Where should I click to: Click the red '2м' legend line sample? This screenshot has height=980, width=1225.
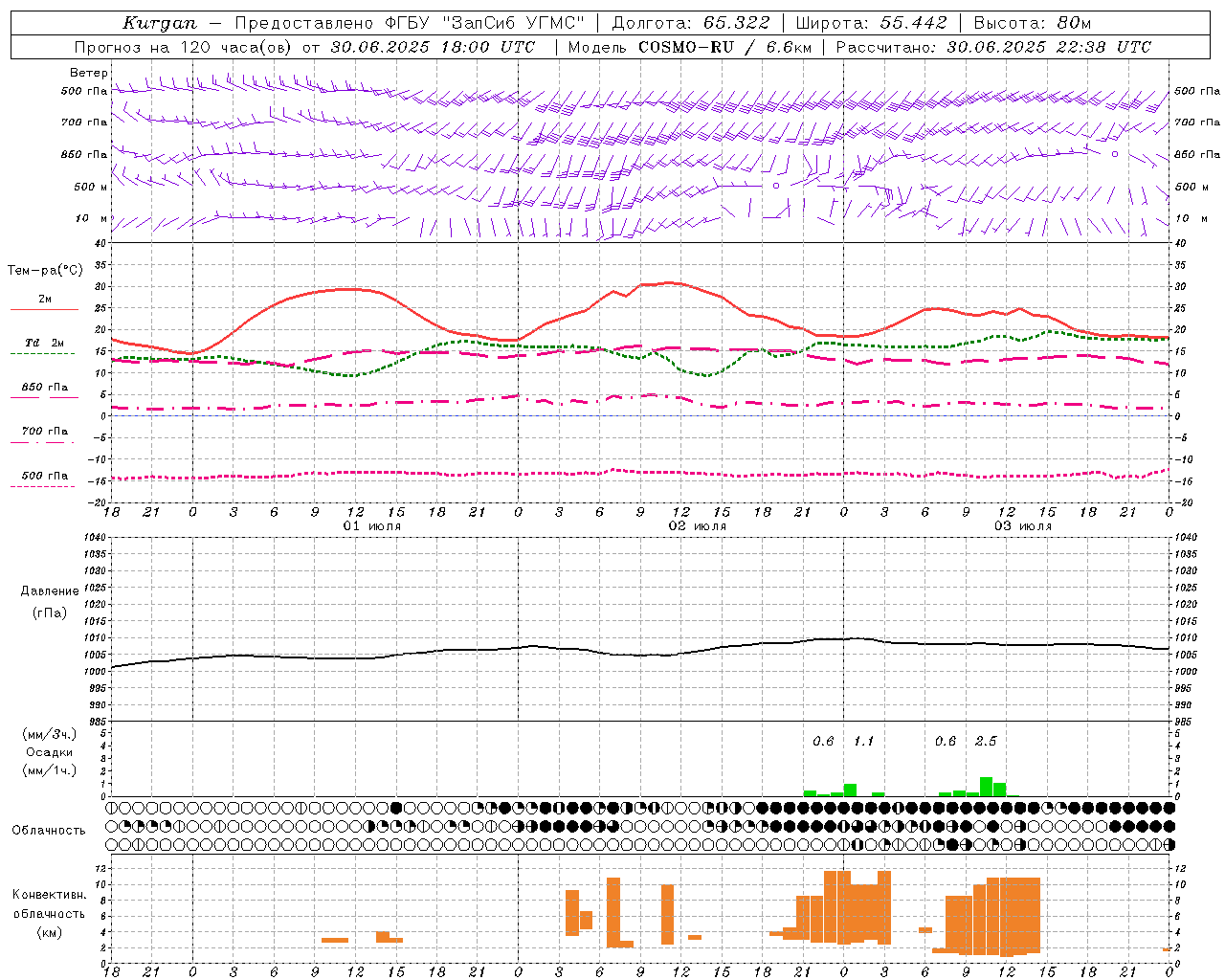(x=44, y=309)
